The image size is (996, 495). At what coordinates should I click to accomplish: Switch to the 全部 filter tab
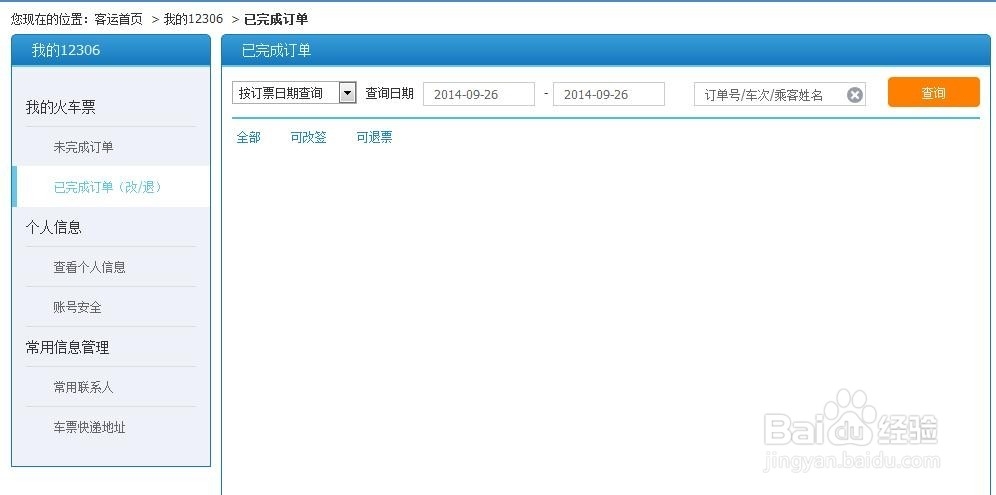point(248,137)
